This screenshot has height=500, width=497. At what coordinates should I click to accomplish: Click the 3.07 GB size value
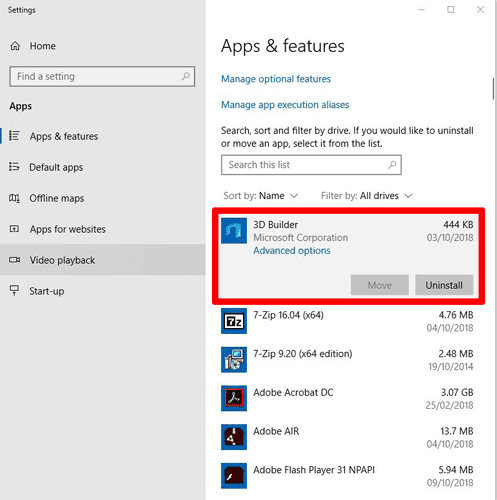(457, 392)
